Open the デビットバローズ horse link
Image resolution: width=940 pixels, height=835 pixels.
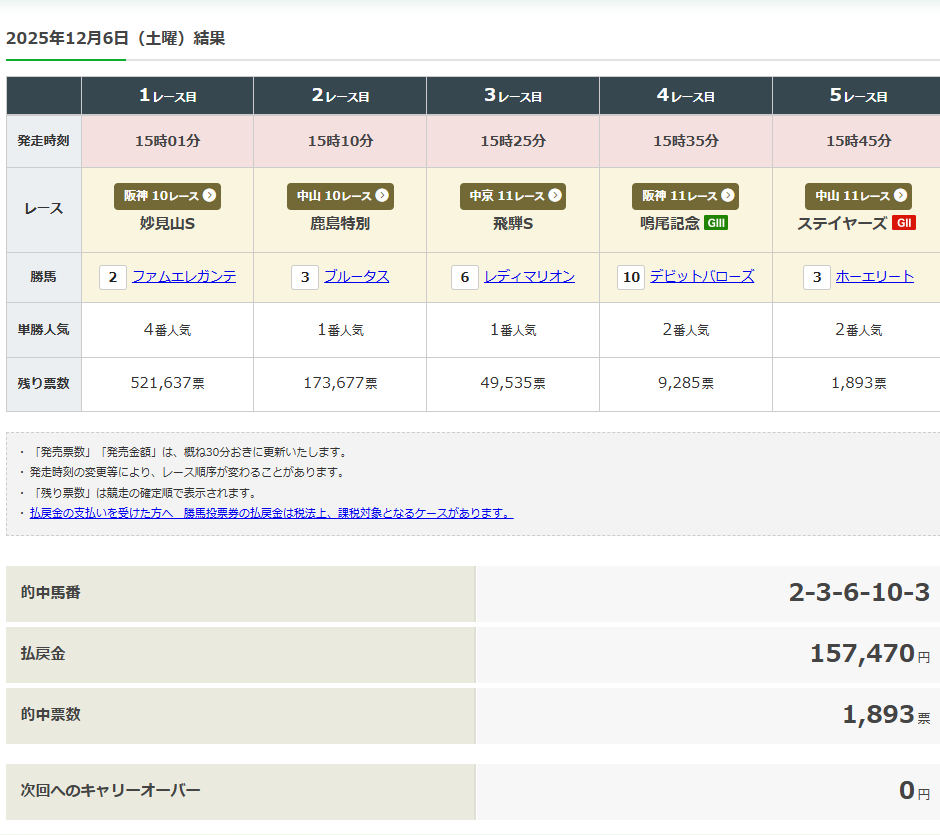pyautogui.click(x=702, y=277)
